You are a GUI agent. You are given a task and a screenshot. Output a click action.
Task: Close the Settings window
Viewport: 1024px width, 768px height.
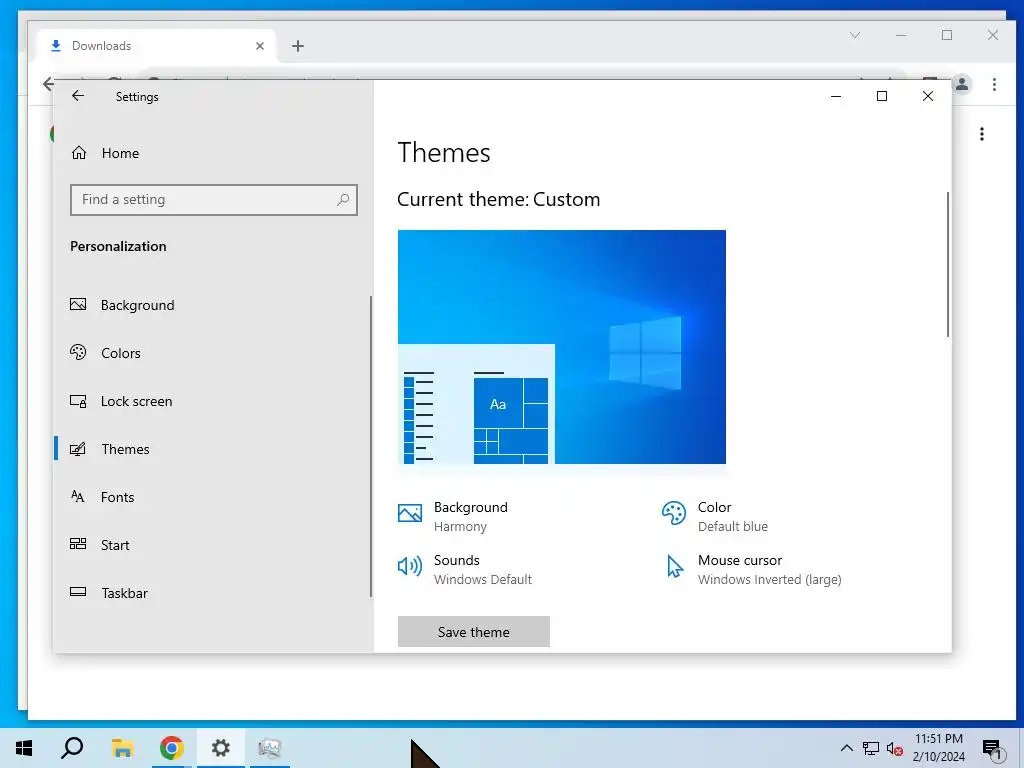(927, 96)
